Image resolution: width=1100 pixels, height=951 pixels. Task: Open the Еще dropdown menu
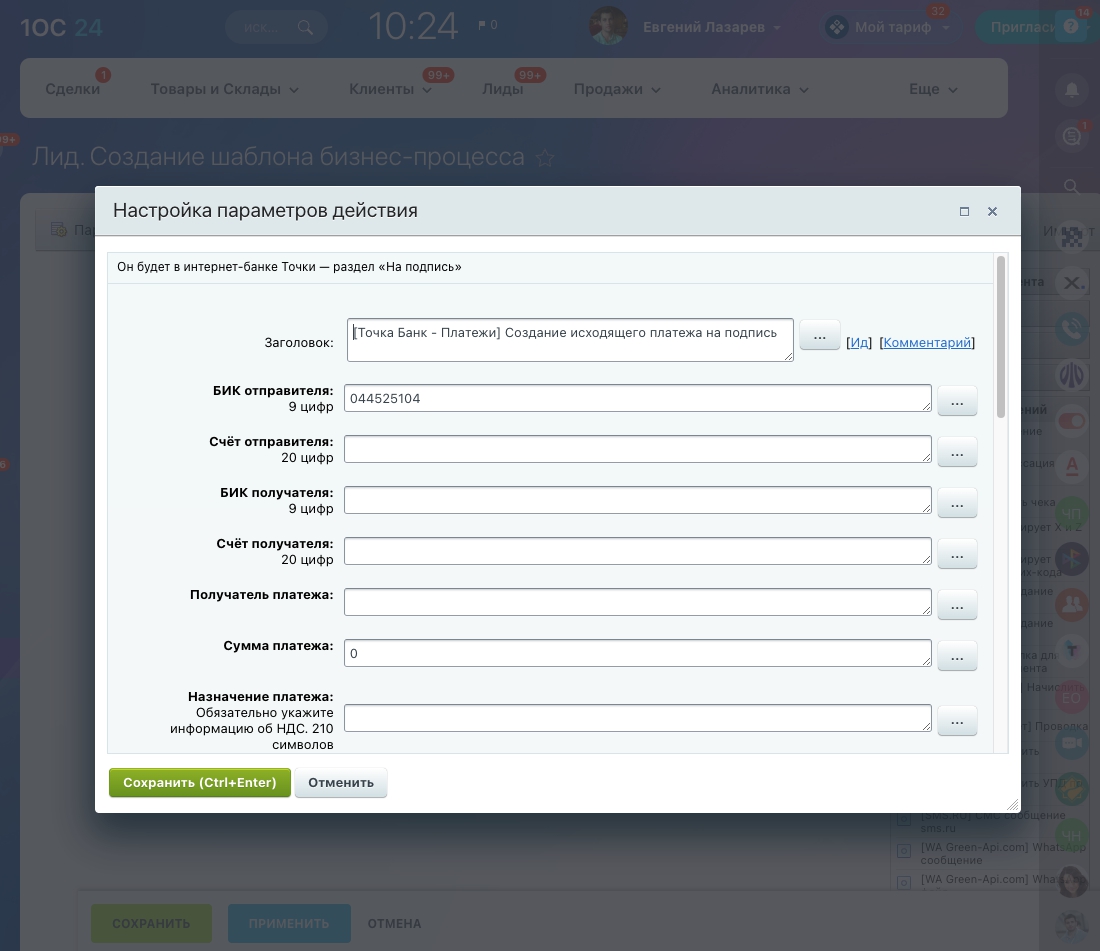(x=932, y=89)
